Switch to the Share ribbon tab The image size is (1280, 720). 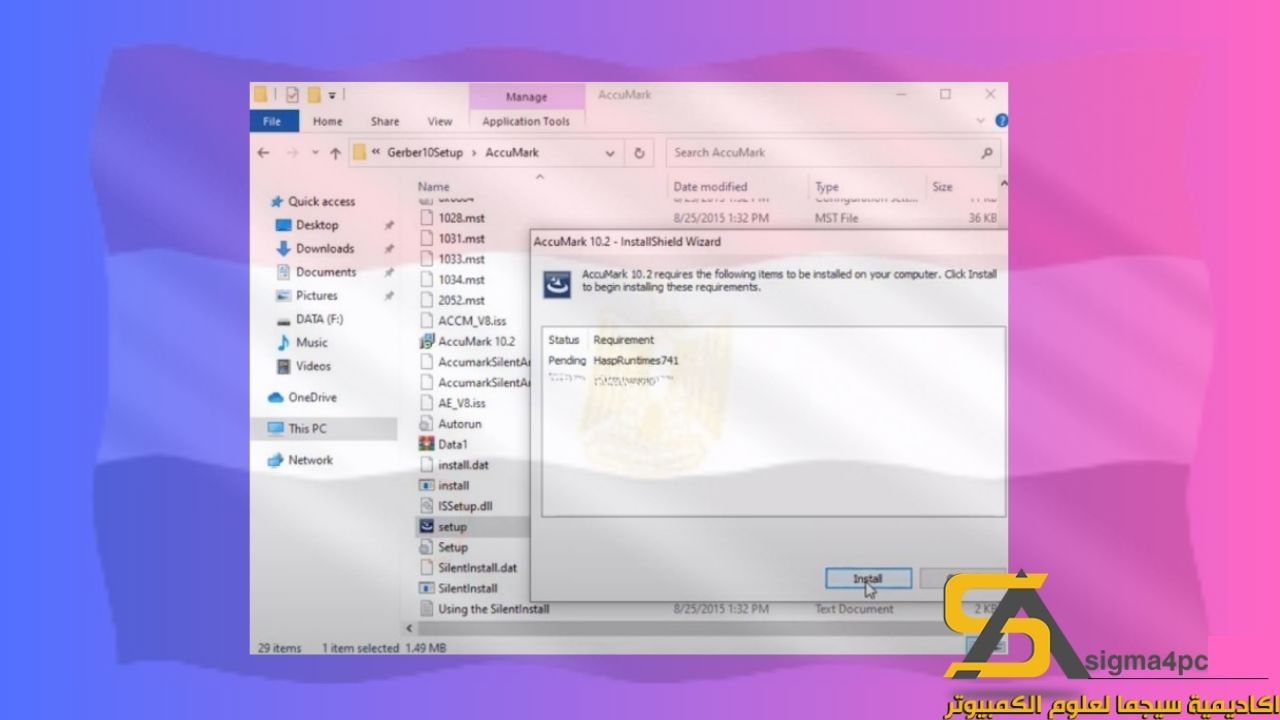pos(385,121)
